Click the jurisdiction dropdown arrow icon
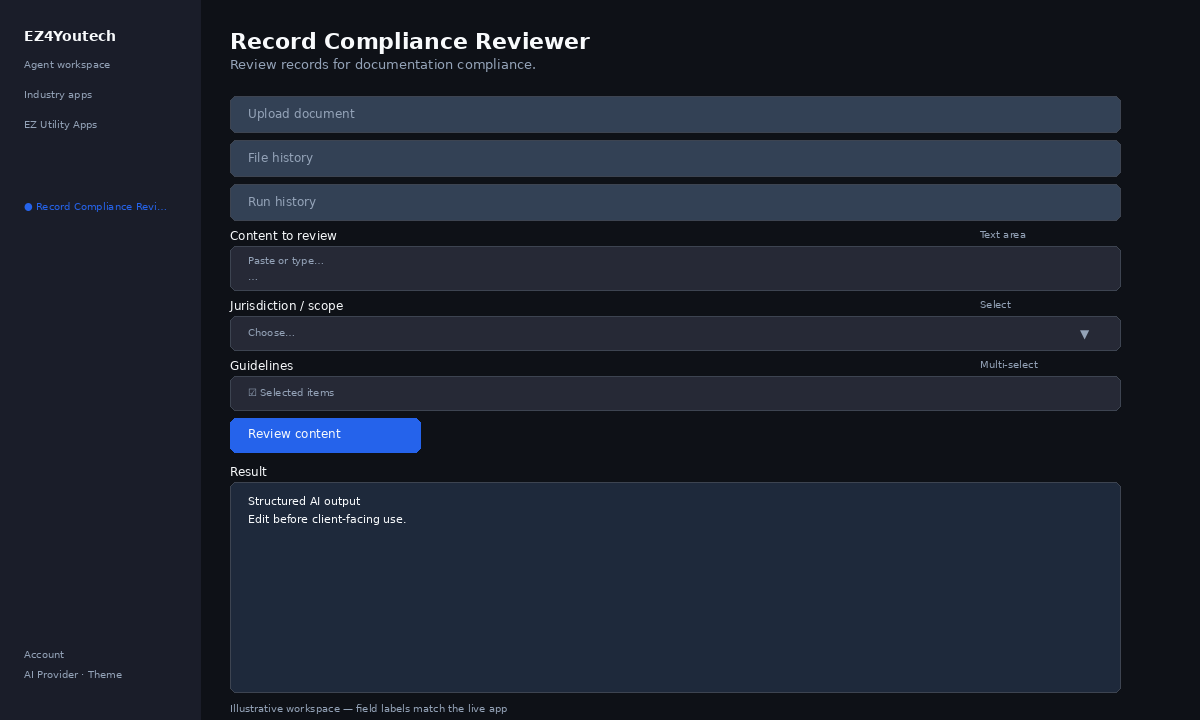 tap(1084, 334)
